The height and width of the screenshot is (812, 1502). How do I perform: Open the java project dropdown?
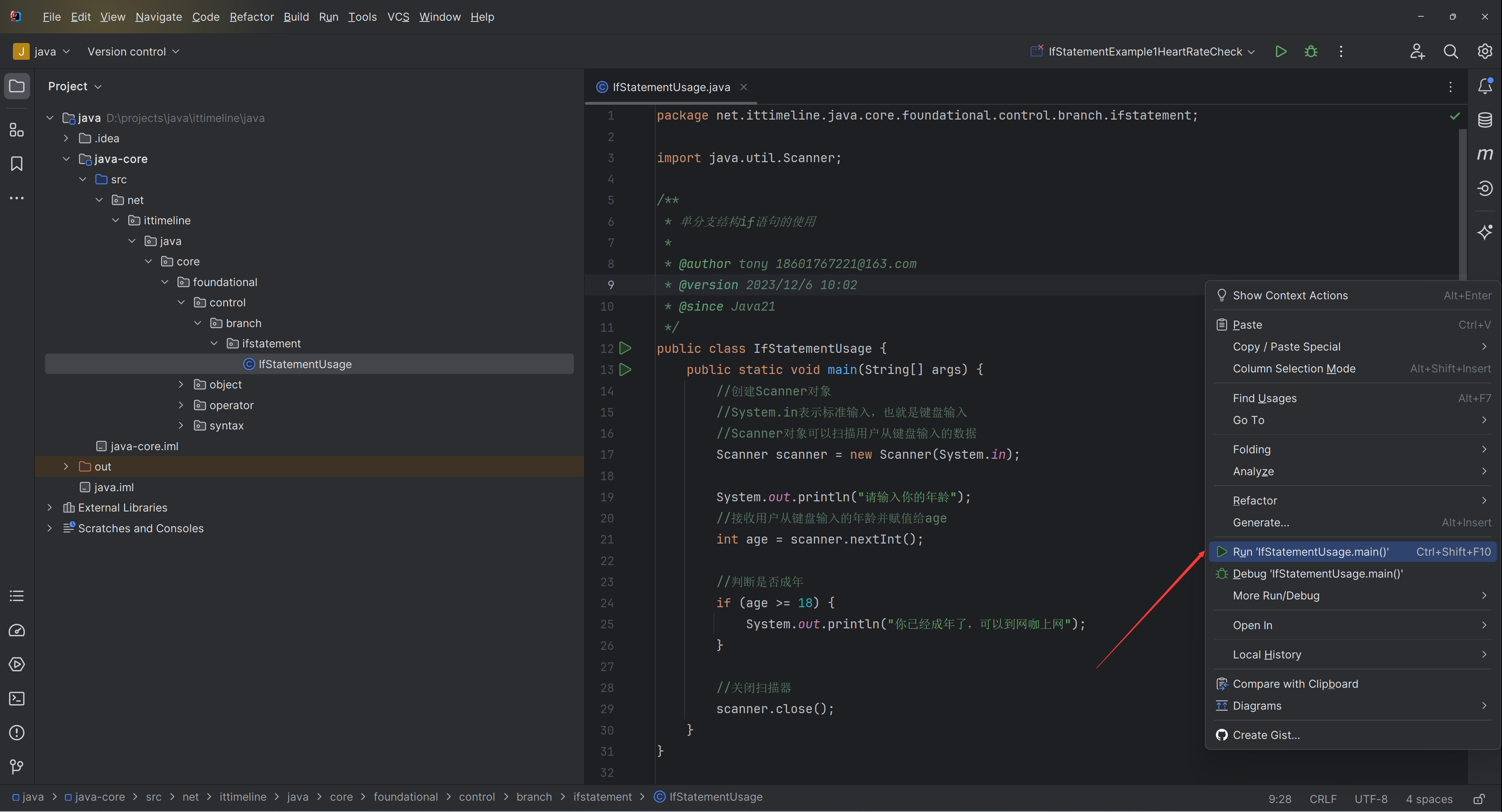(41, 51)
